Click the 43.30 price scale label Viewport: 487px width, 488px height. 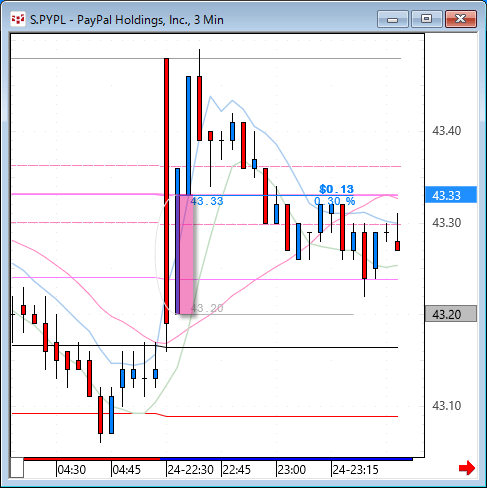click(446, 222)
